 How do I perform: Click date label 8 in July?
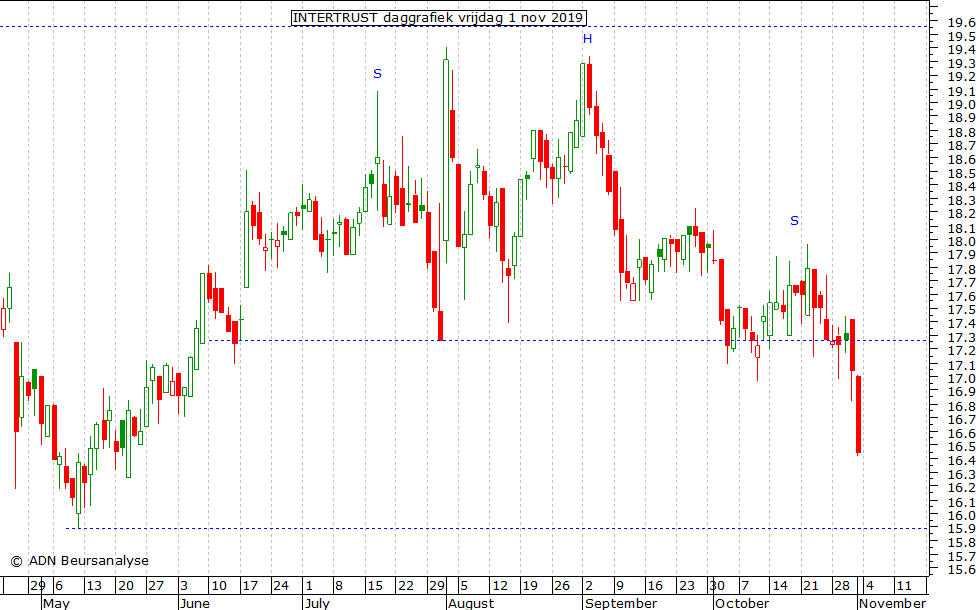[339, 586]
